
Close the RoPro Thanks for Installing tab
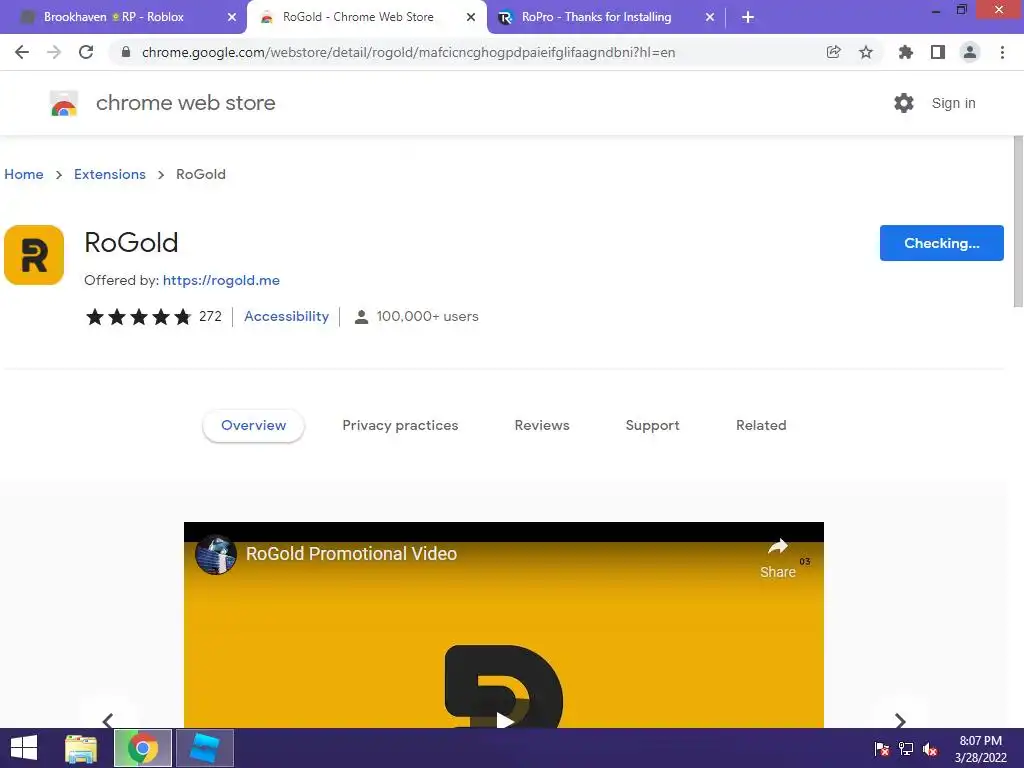point(710,18)
